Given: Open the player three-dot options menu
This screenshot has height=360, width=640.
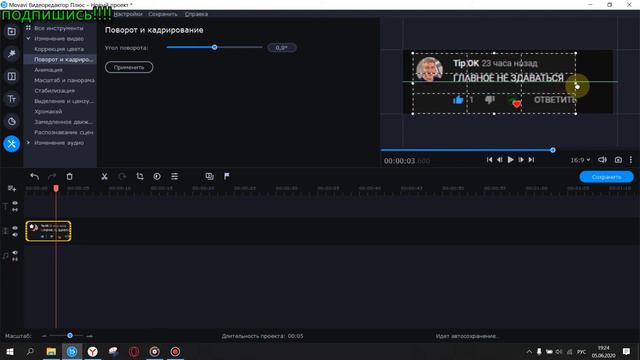Looking at the screenshot, I should coord(631,160).
